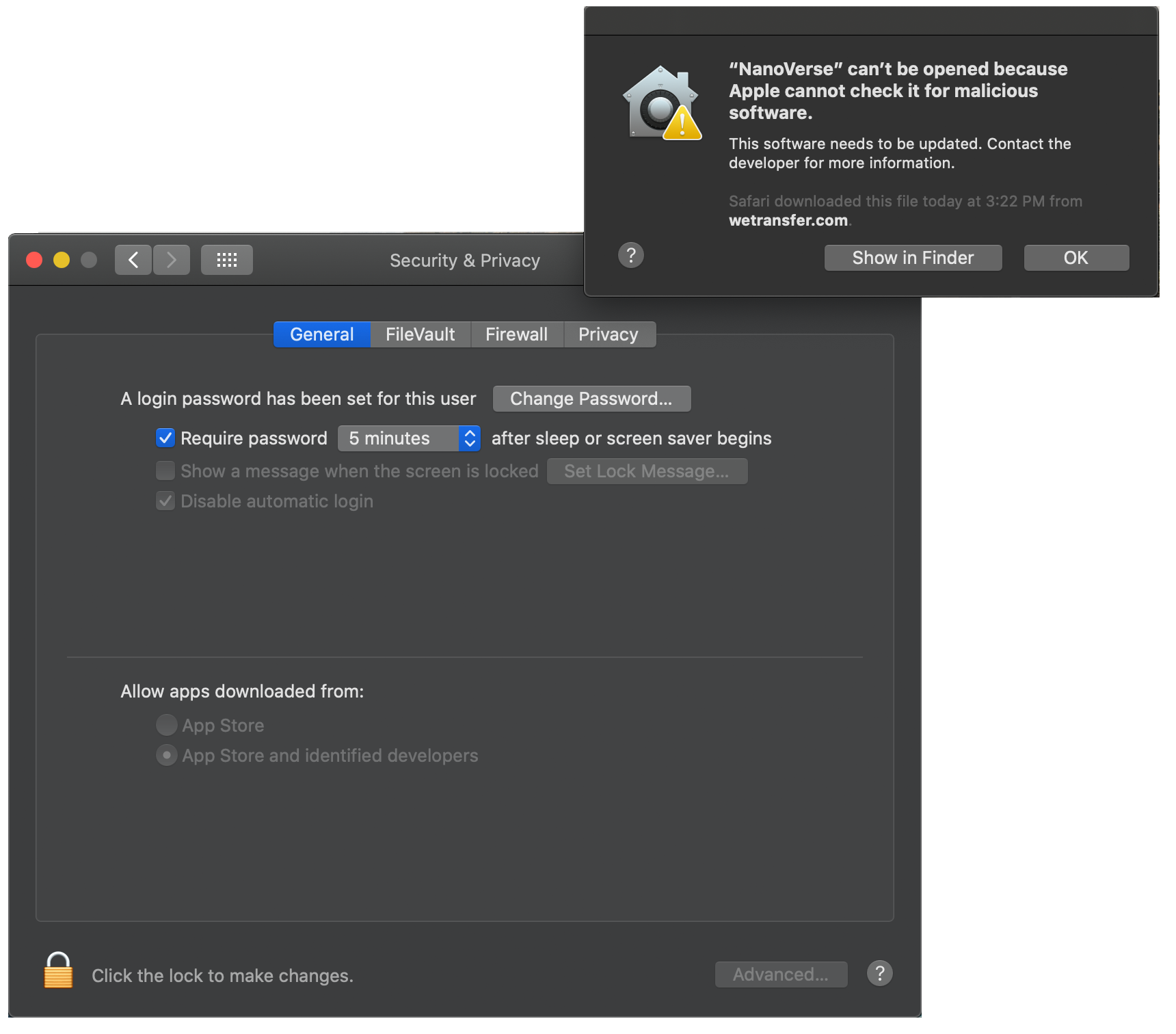The width and height of the screenshot is (1176, 1034).
Task: Click the Gatekeeper warning house icon
Action: pyautogui.click(x=661, y=103)
